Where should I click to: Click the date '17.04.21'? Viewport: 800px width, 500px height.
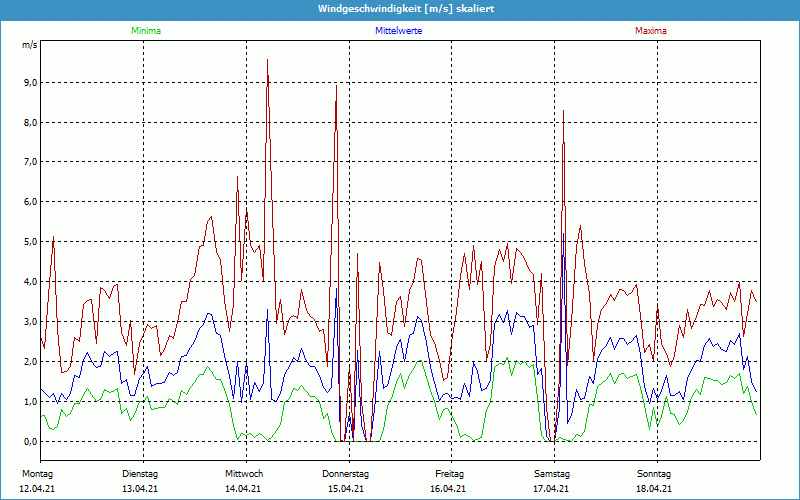[x=552, y=489]
